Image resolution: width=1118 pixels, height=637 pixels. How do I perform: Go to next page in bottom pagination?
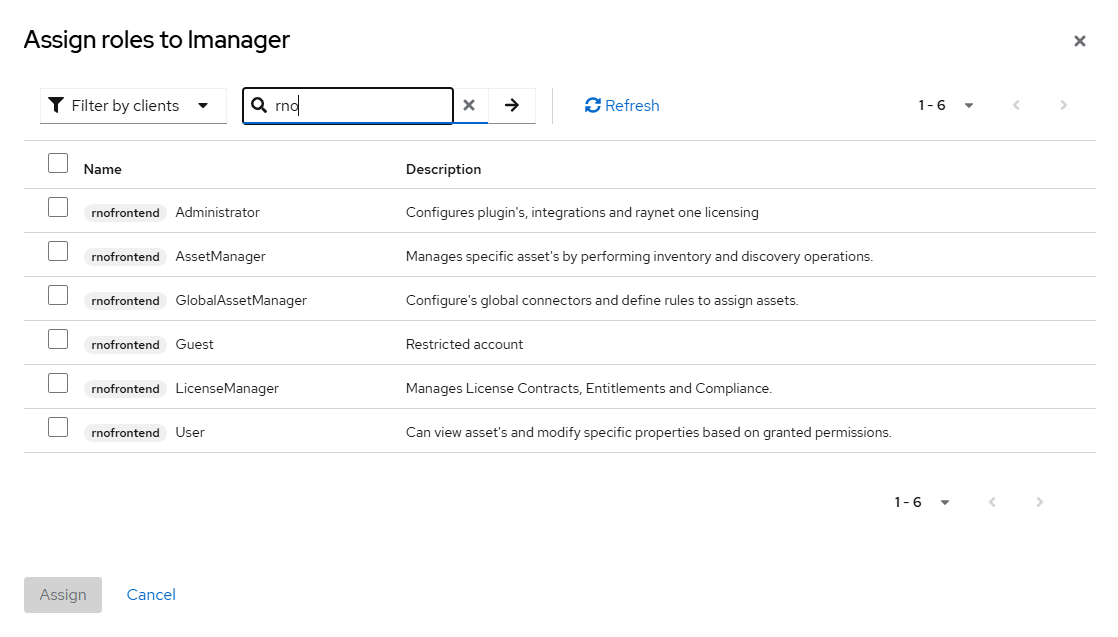click(x=1040, y=502)
